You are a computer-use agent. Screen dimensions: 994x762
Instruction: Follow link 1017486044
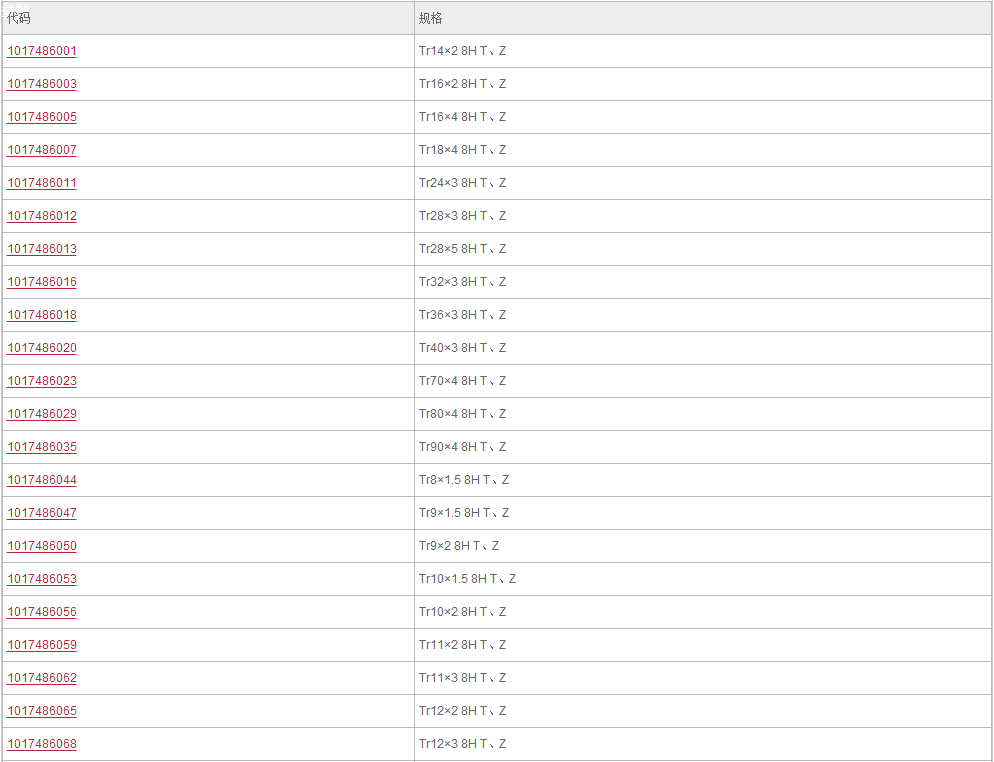tap(42, 479)
